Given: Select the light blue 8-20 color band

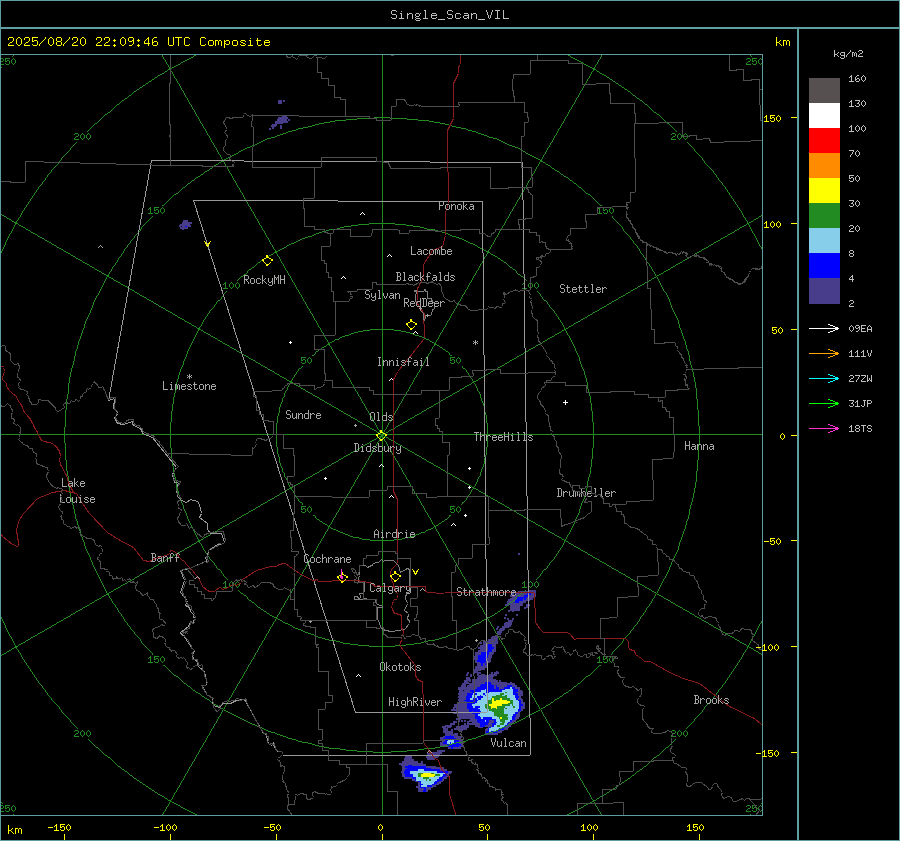Looking at the screenshot, I should pos(824,241).
